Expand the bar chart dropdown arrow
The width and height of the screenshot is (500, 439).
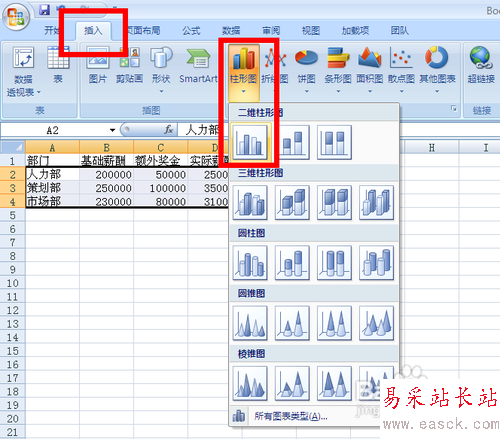point(338,91)
